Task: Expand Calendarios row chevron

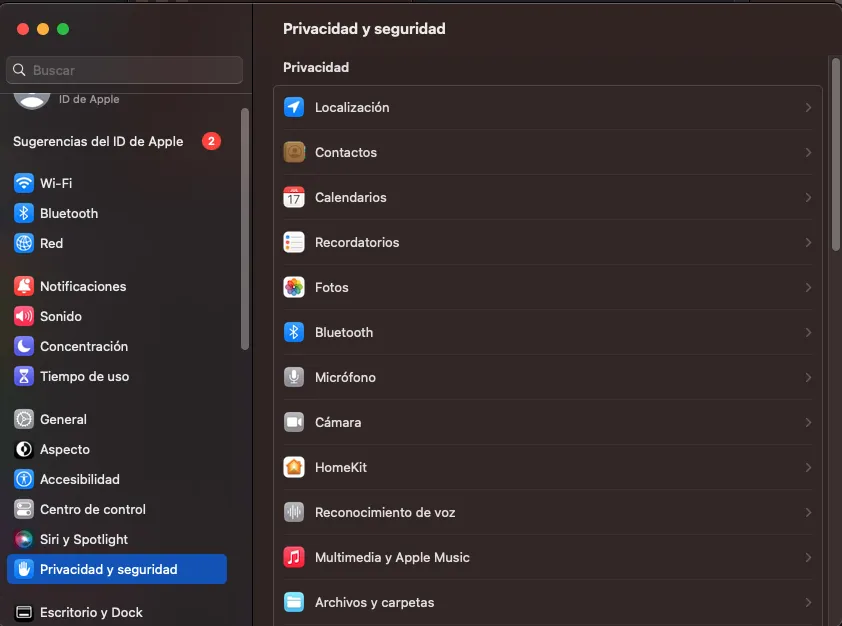Action: (808, 198)
